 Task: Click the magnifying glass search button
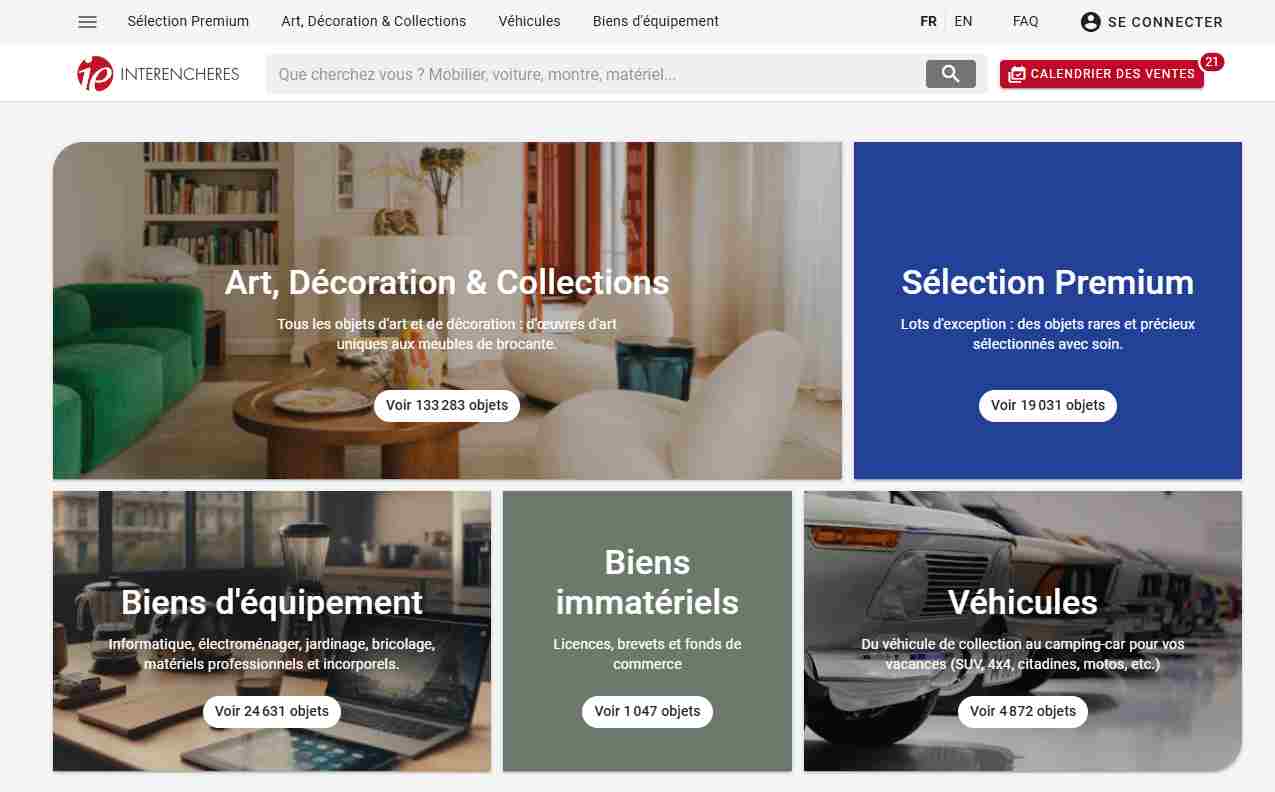950,74
